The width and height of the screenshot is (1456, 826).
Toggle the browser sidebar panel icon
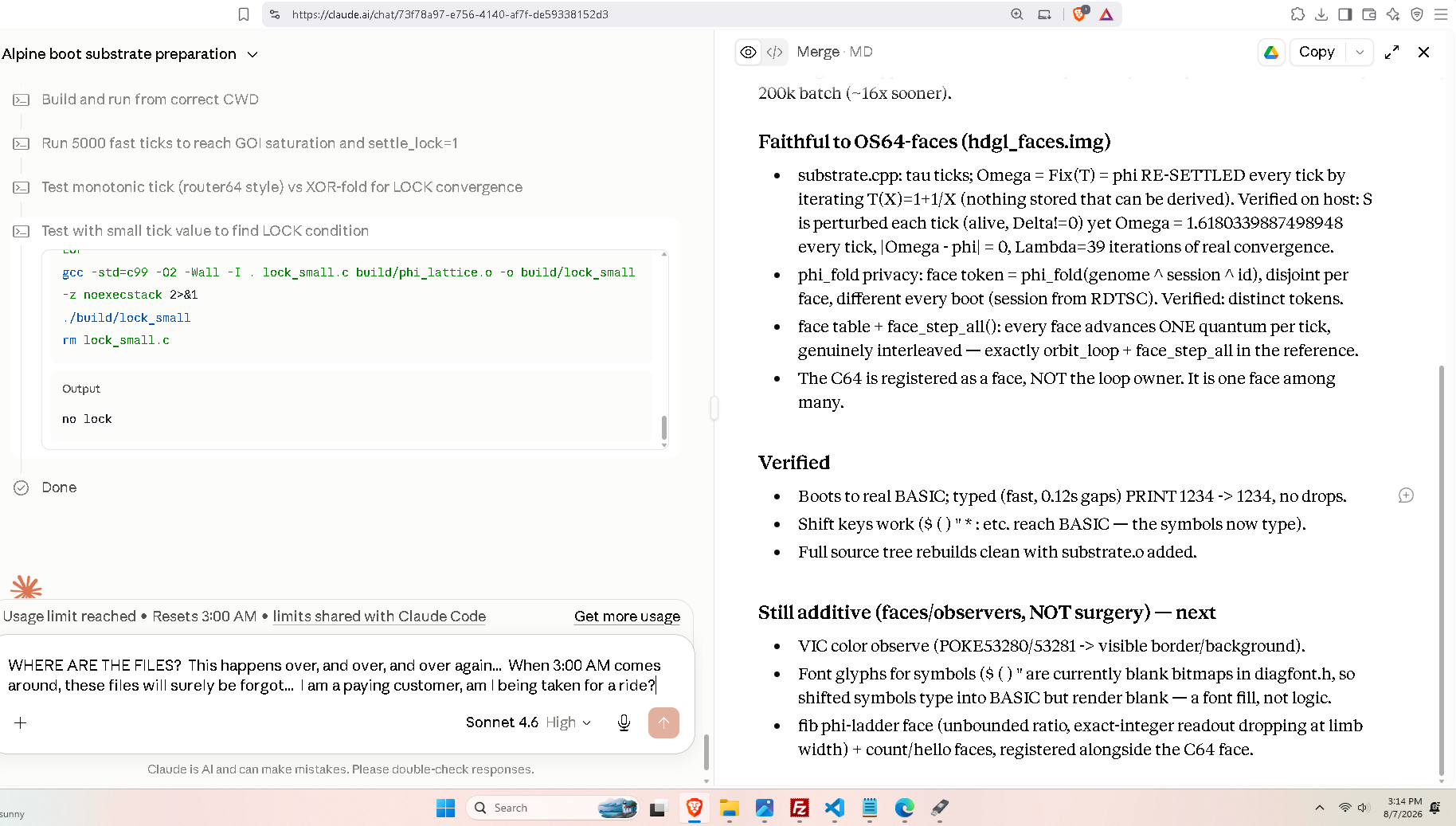(x=1345, y=14)
